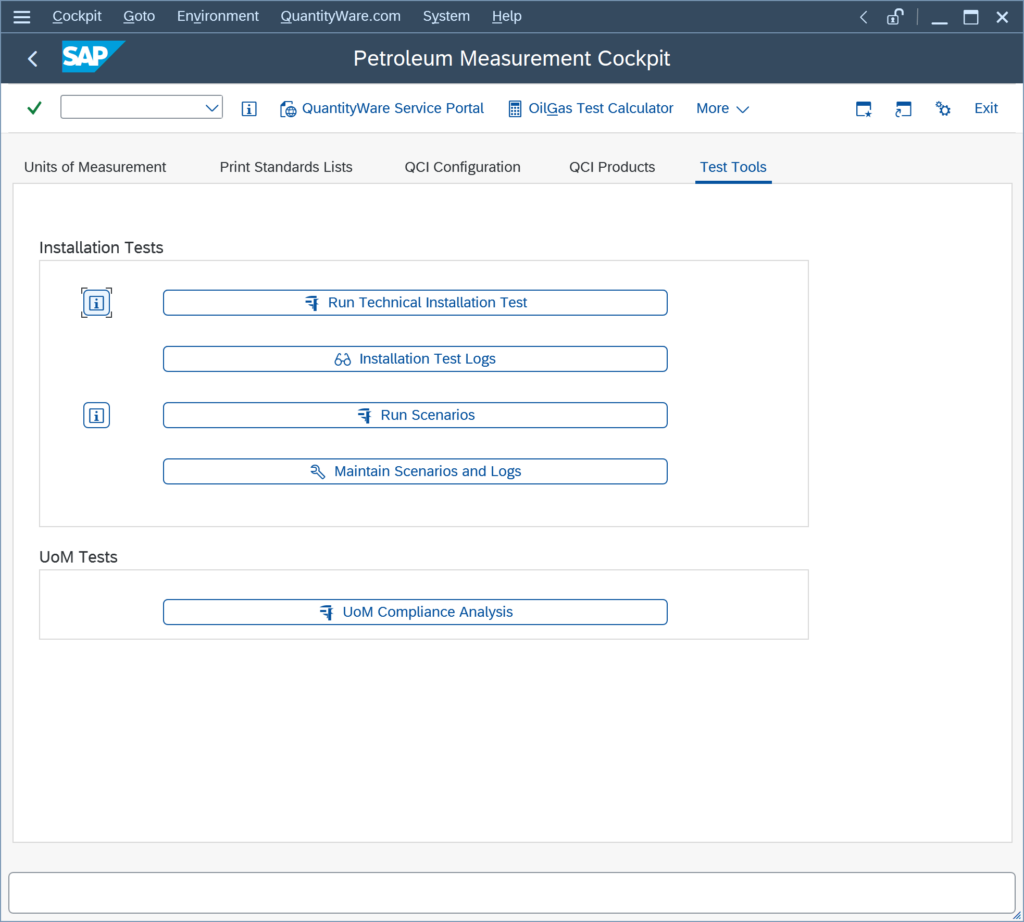Click the calculator icon of OilGas Test Calculator
Screen dimensions: 1024x922
pos(515,109)
